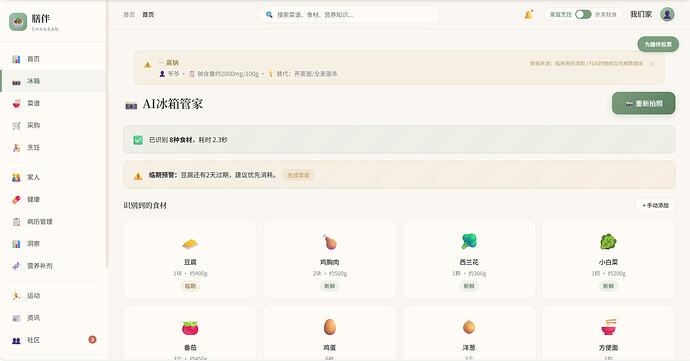Open the user avatar in the header
The image size is (690, 361).
(x=667, y=15)
